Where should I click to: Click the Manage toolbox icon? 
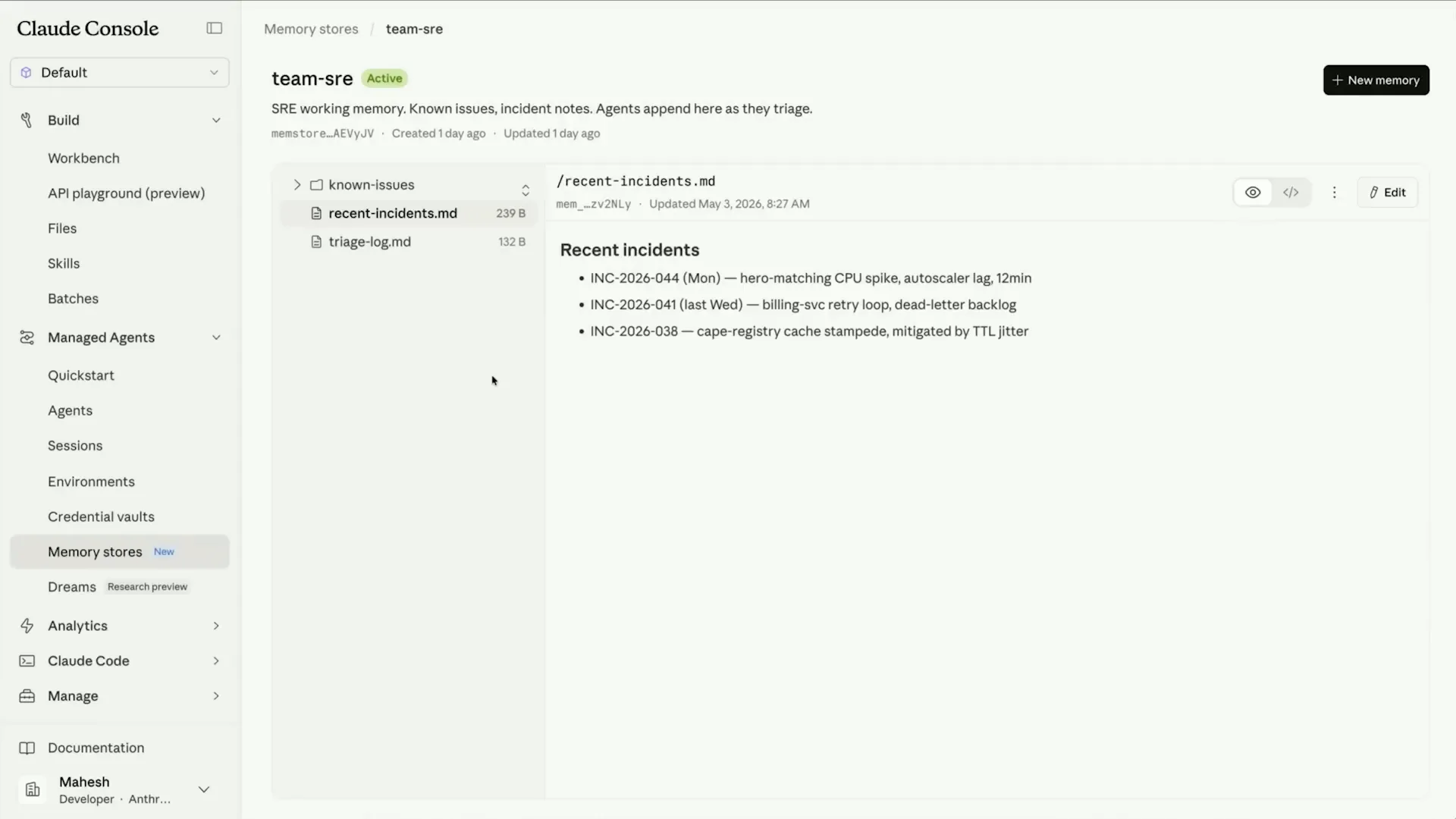27,695
